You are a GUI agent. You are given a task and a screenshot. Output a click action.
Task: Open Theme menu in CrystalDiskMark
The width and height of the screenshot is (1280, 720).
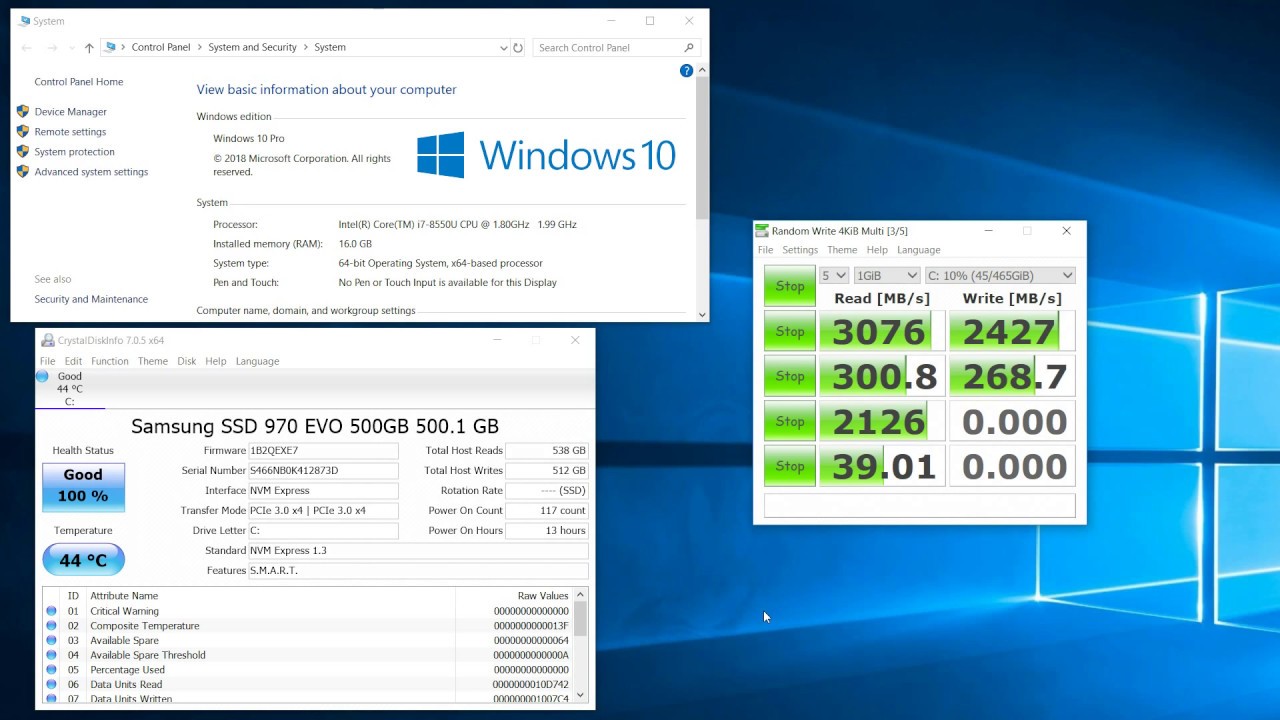click(842, 250)
